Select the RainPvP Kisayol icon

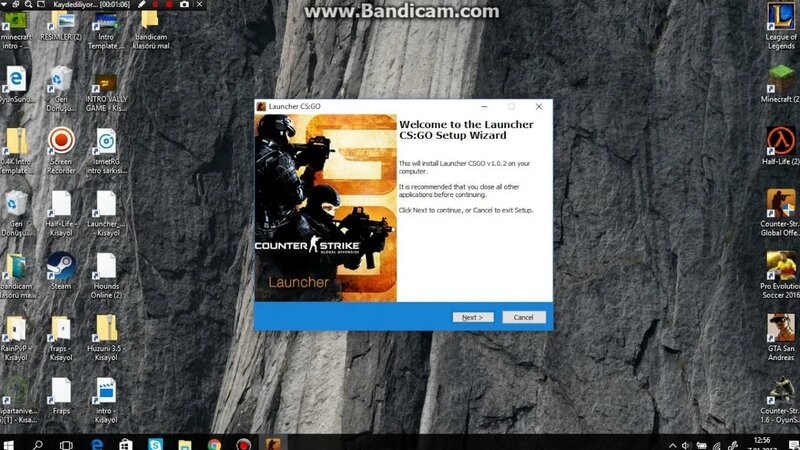16,338
